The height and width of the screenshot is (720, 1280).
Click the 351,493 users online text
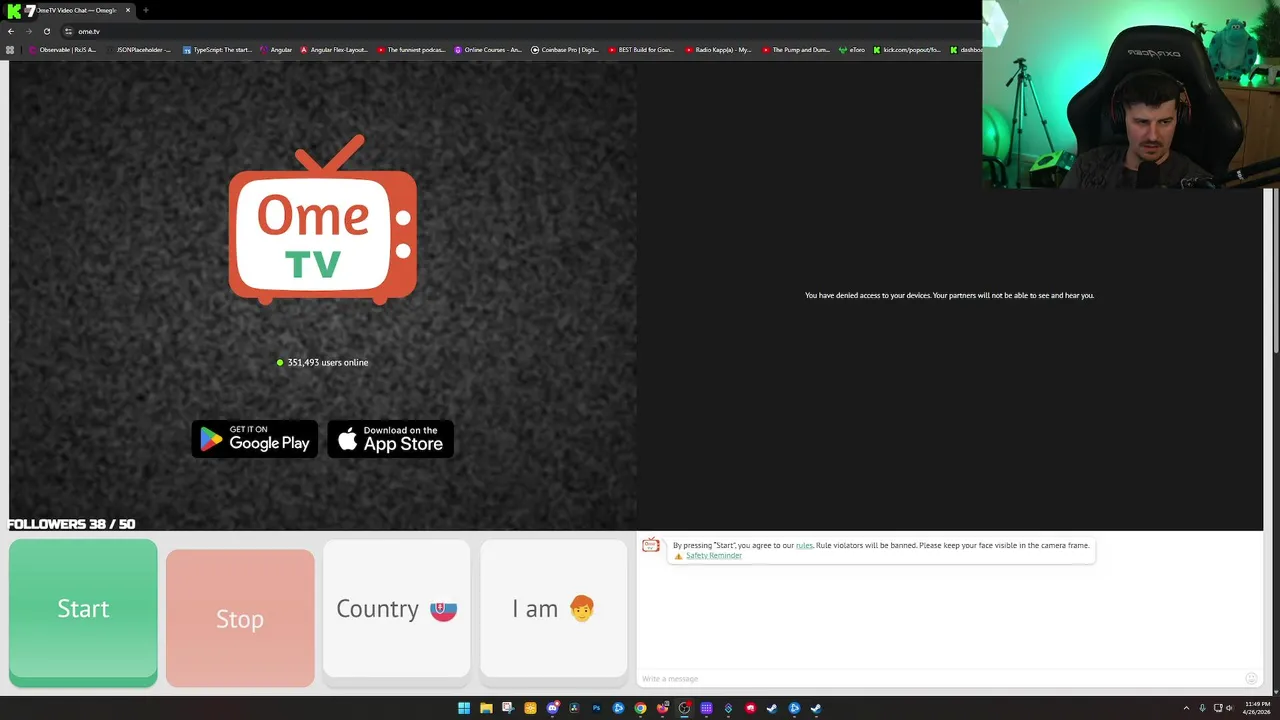327,362
